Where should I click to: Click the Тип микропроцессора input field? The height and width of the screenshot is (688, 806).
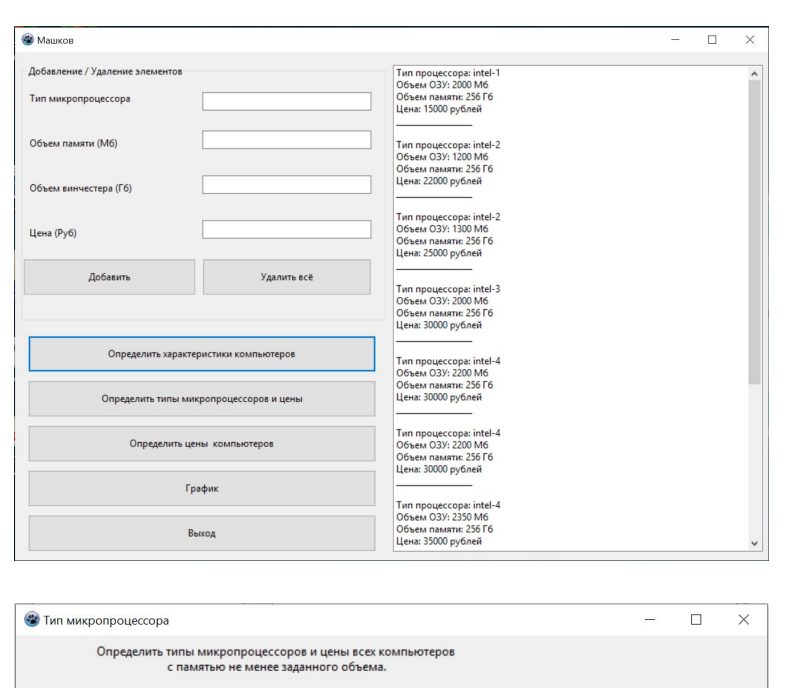tap(286, 101)
